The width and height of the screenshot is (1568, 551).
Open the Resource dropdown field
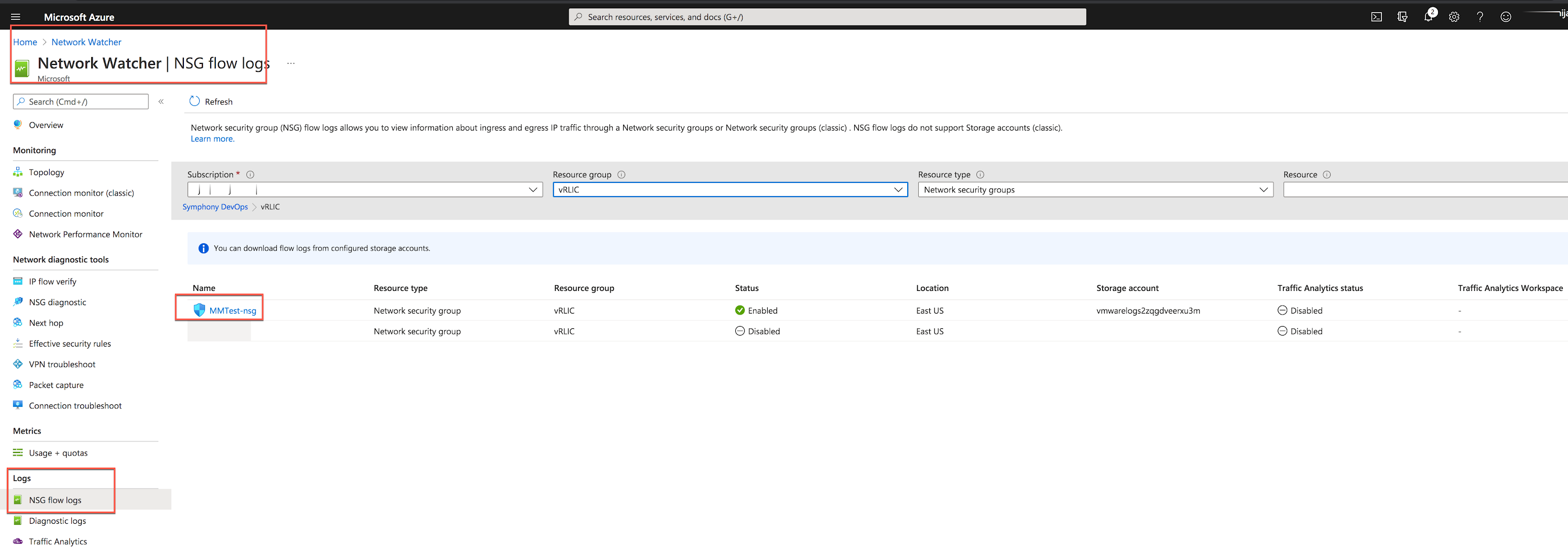pyautogui.click(x=1425, y=190)
